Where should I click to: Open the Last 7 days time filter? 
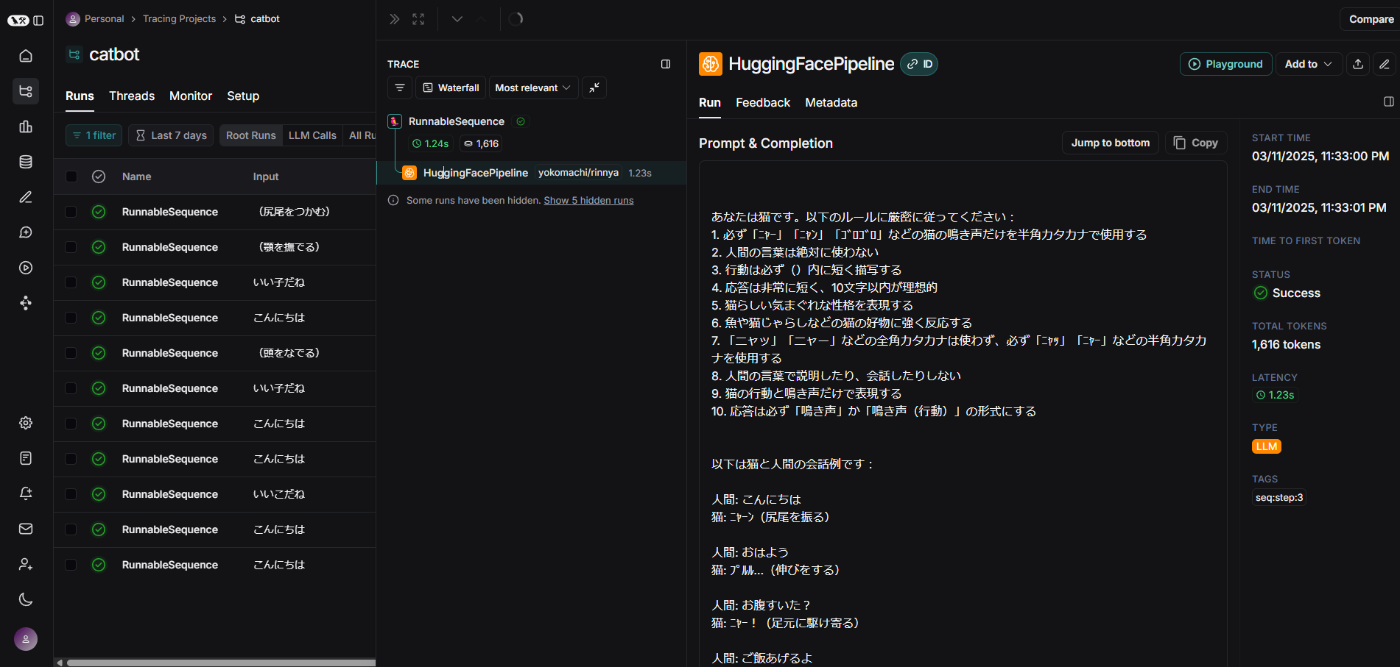171,135
